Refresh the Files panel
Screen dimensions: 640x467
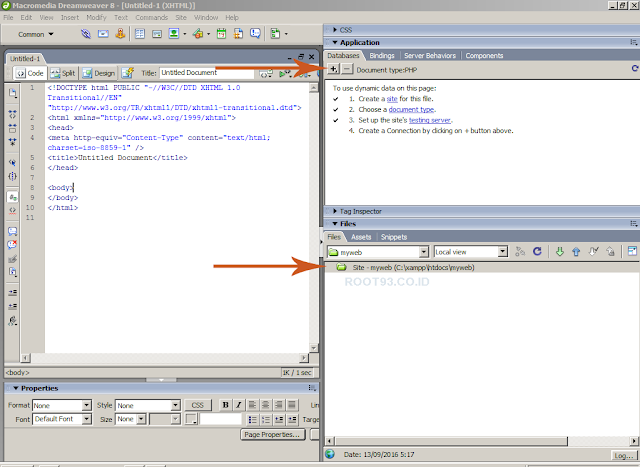tap(537, 251)
